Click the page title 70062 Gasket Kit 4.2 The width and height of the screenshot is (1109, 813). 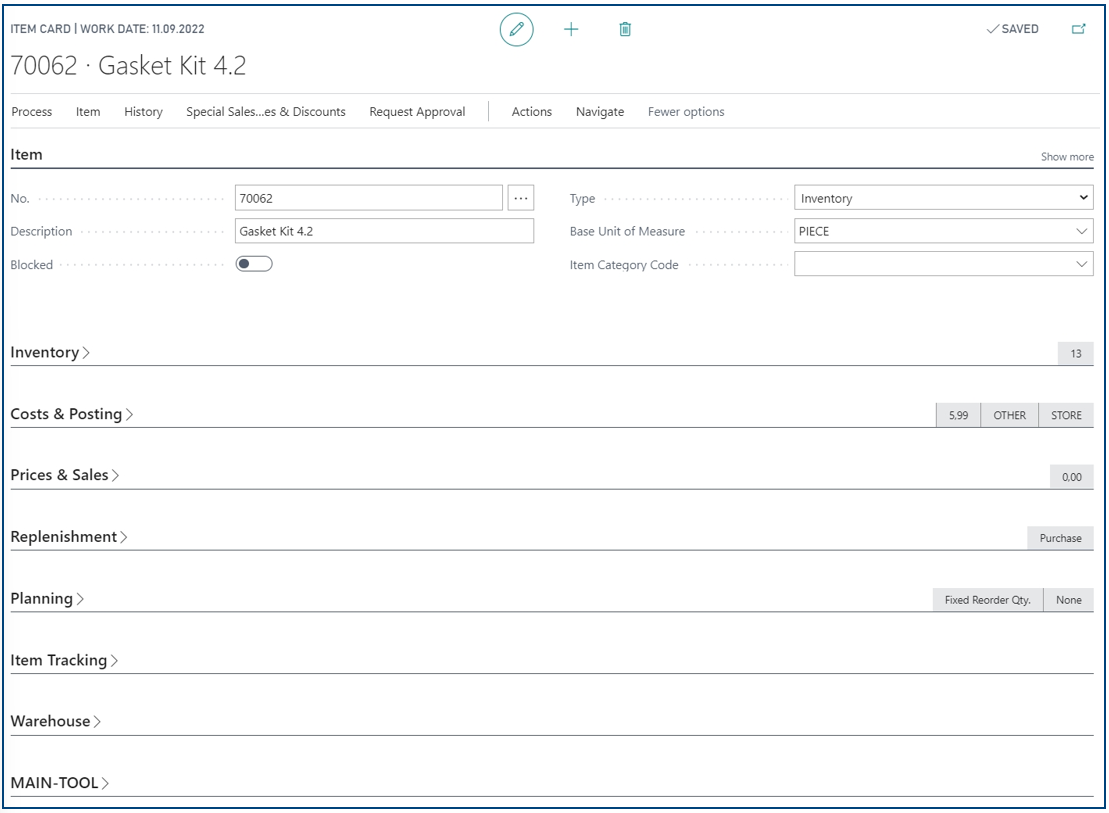(128, 65)
